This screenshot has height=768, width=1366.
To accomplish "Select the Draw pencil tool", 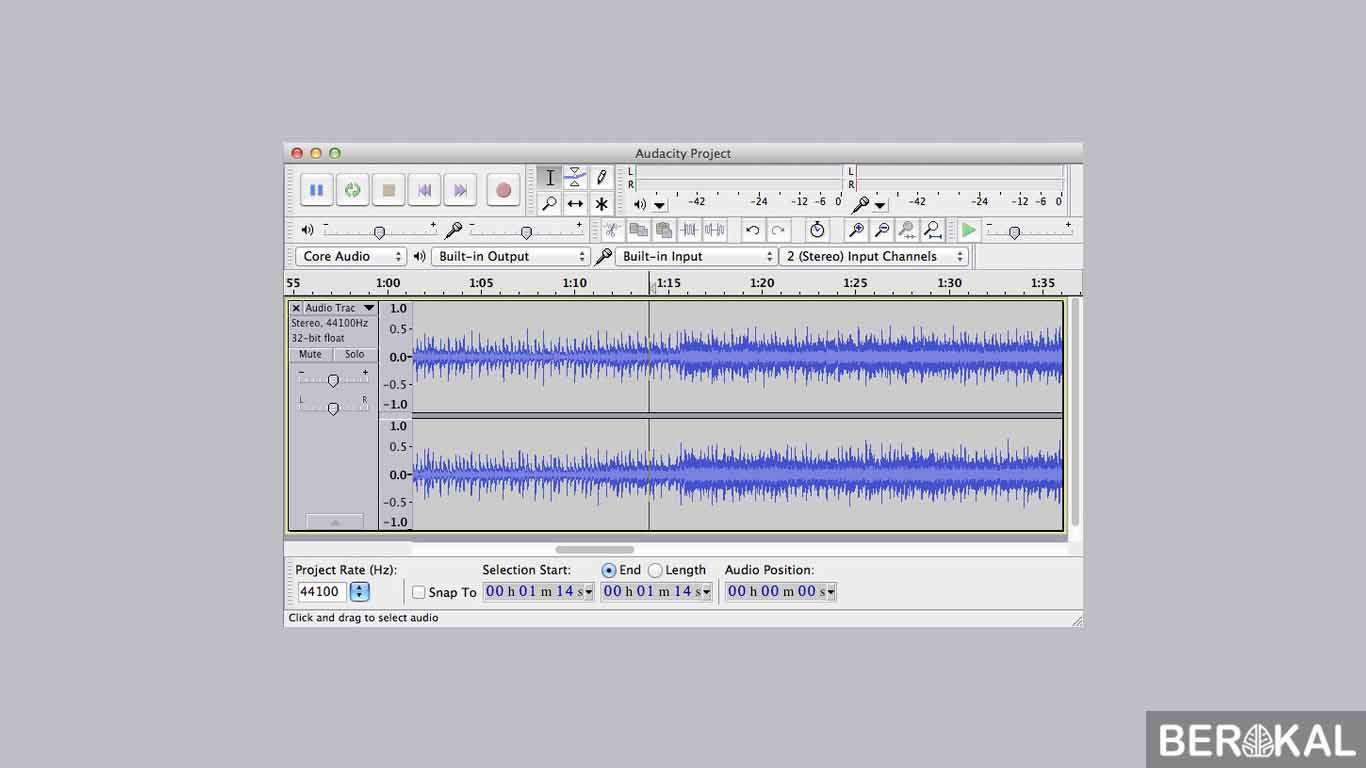I will tap(601, 178).
